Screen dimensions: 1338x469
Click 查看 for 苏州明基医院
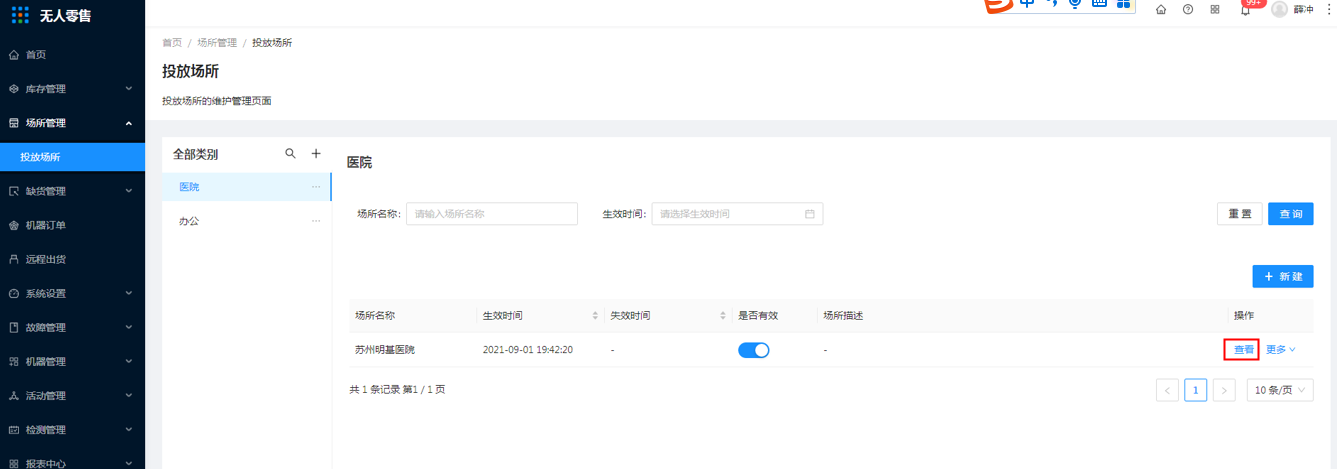pos(1243,350)
